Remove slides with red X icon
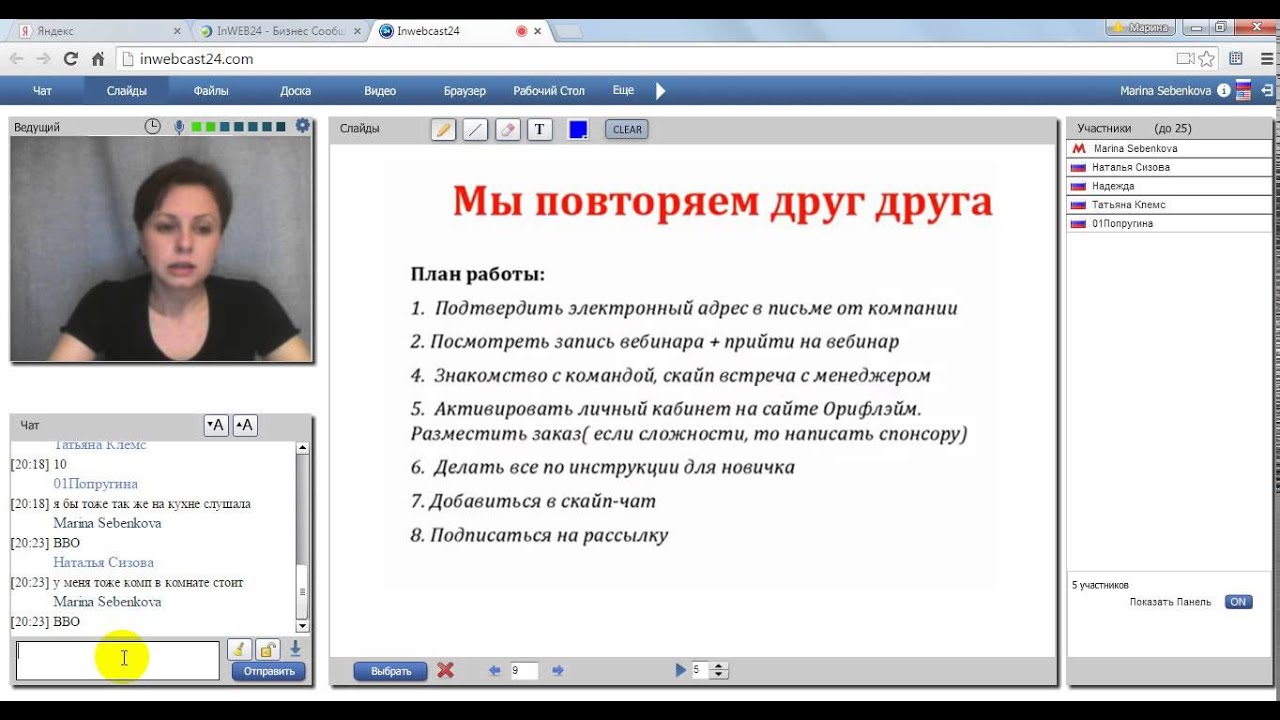Screen dimensions: 1280x720 pyautogui.click(x=446, y=670)
